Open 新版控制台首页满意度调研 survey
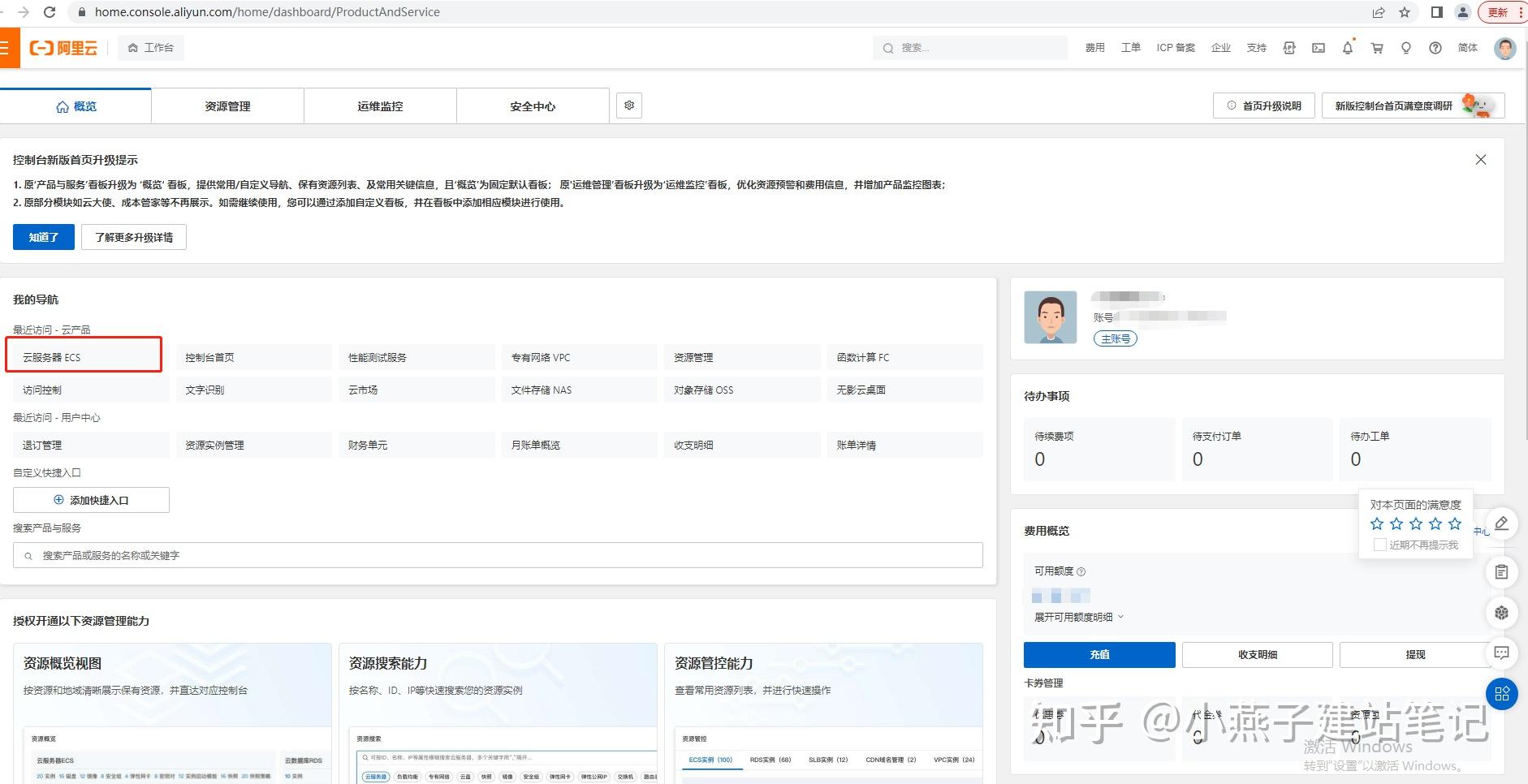The height and width of the screenshot is (784, 1528). pos(1413,106)
